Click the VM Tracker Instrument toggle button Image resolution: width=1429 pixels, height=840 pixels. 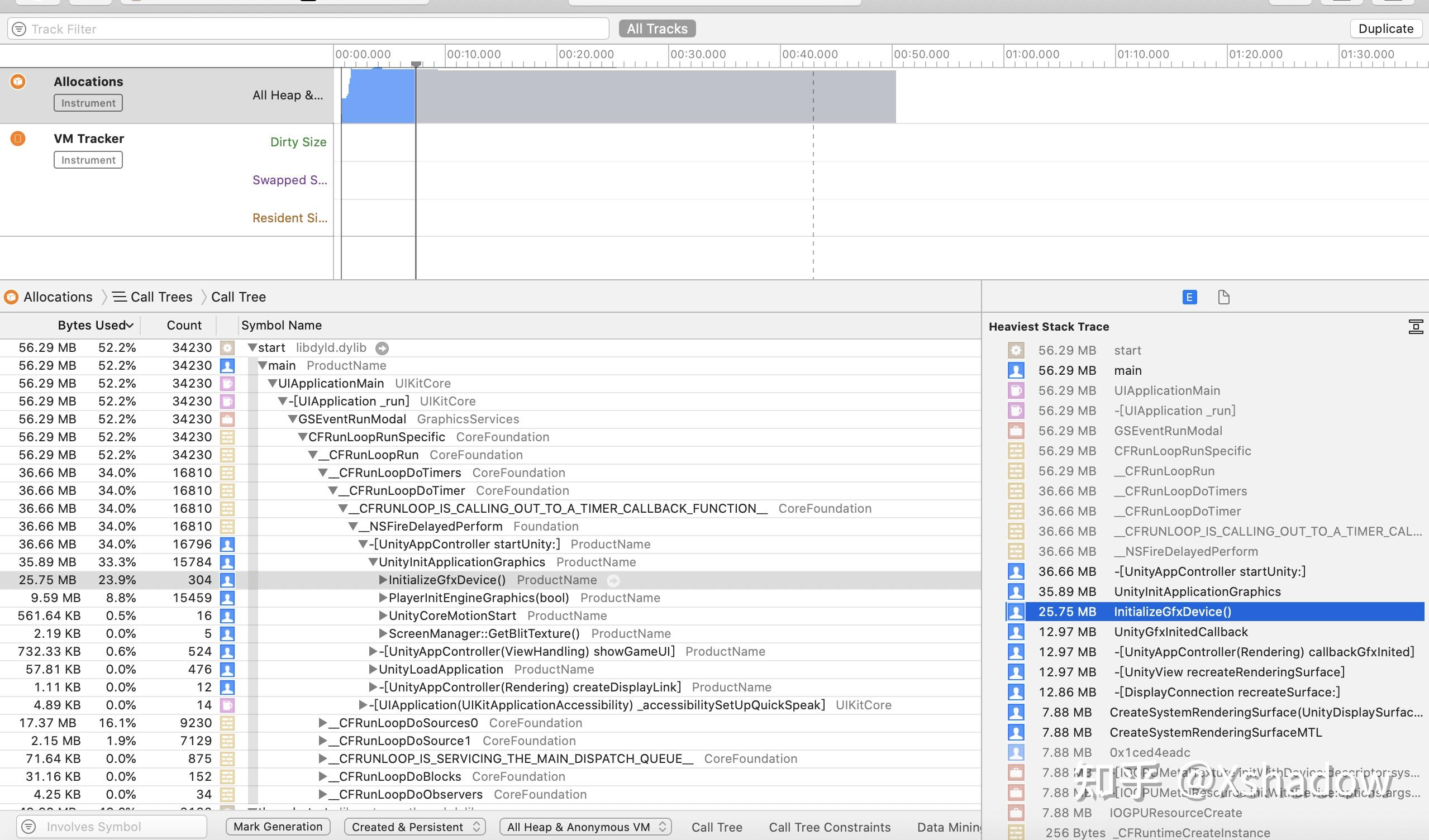[x=87, y=159]
